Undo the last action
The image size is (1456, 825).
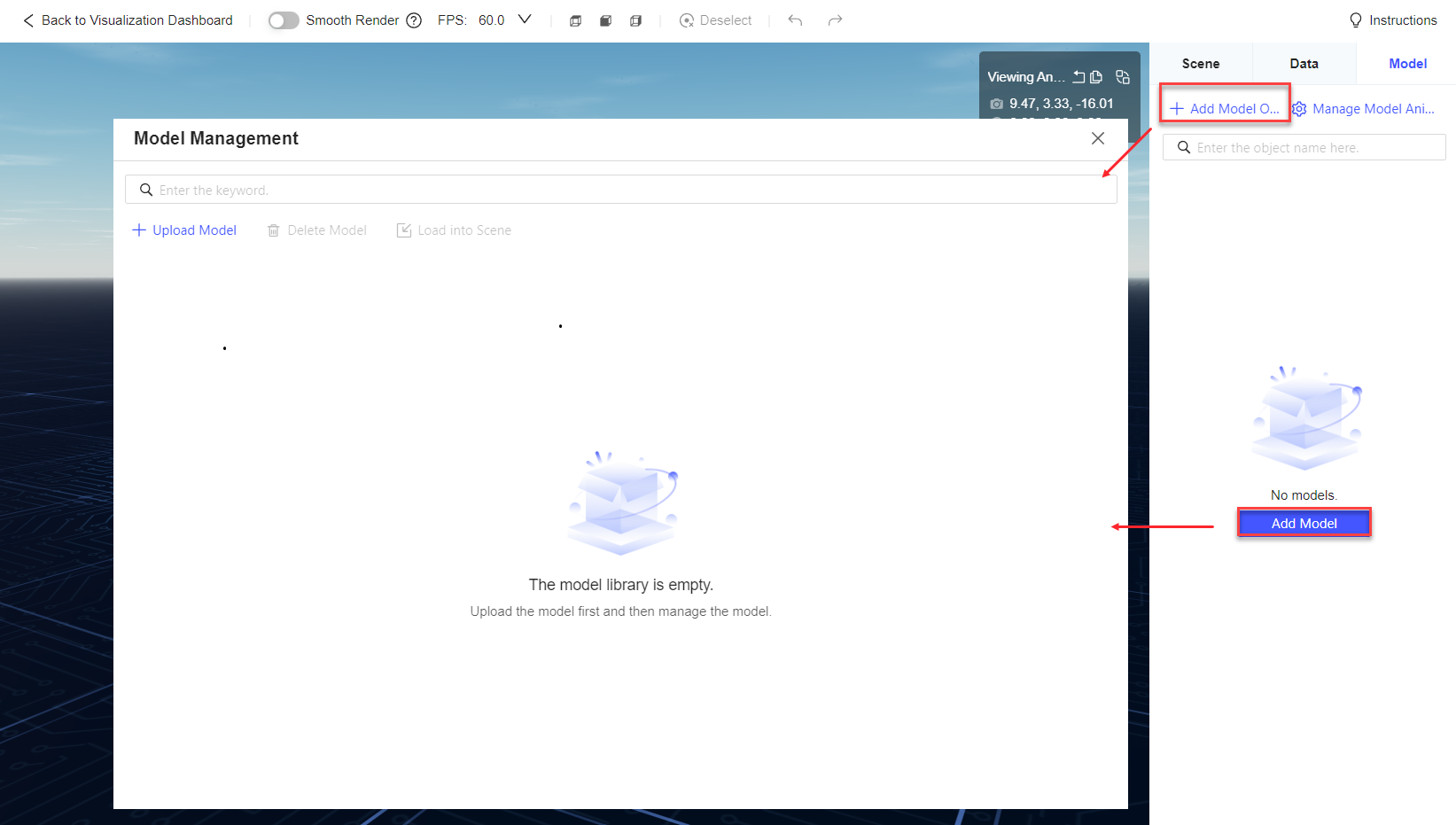[795, 20]
